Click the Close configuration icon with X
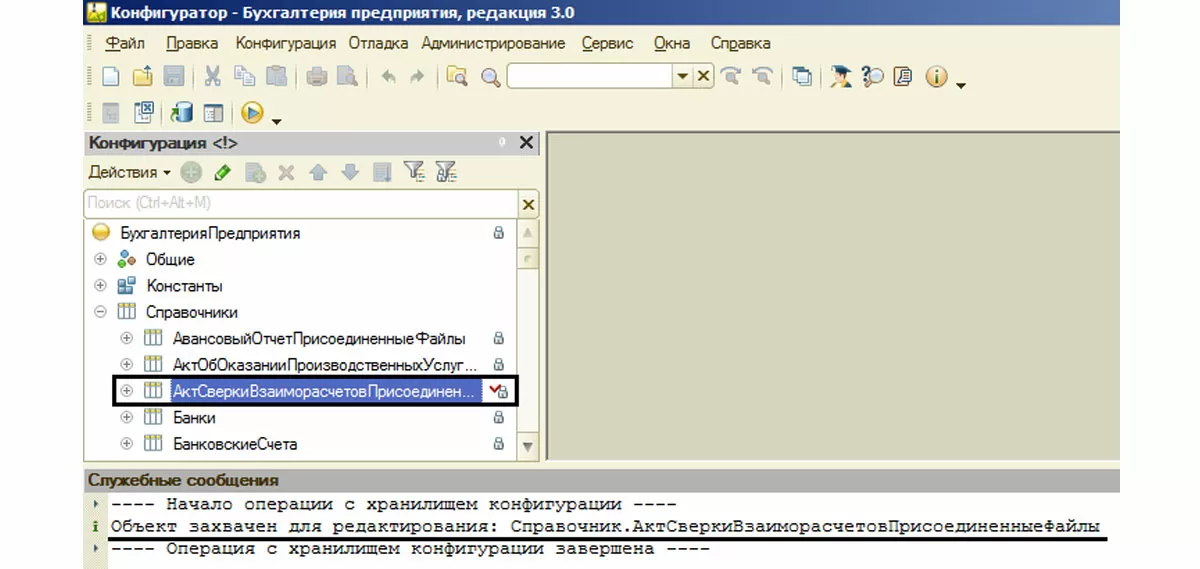 click(x=143, y=113)
